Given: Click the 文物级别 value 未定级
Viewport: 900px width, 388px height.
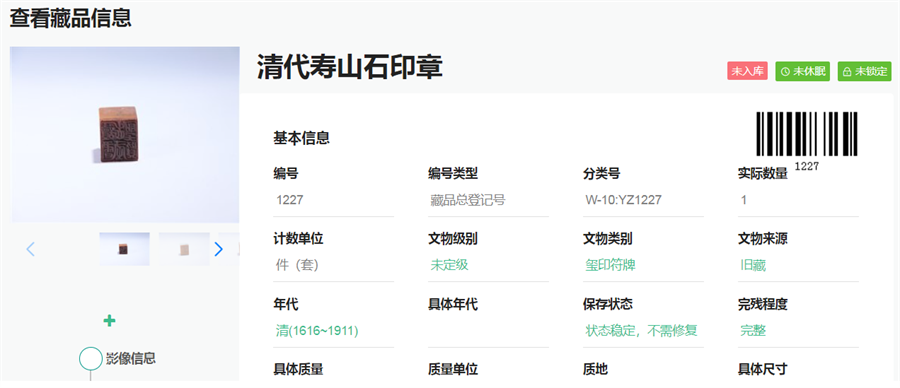Looking at the screenshot, I should coord(449,265).
